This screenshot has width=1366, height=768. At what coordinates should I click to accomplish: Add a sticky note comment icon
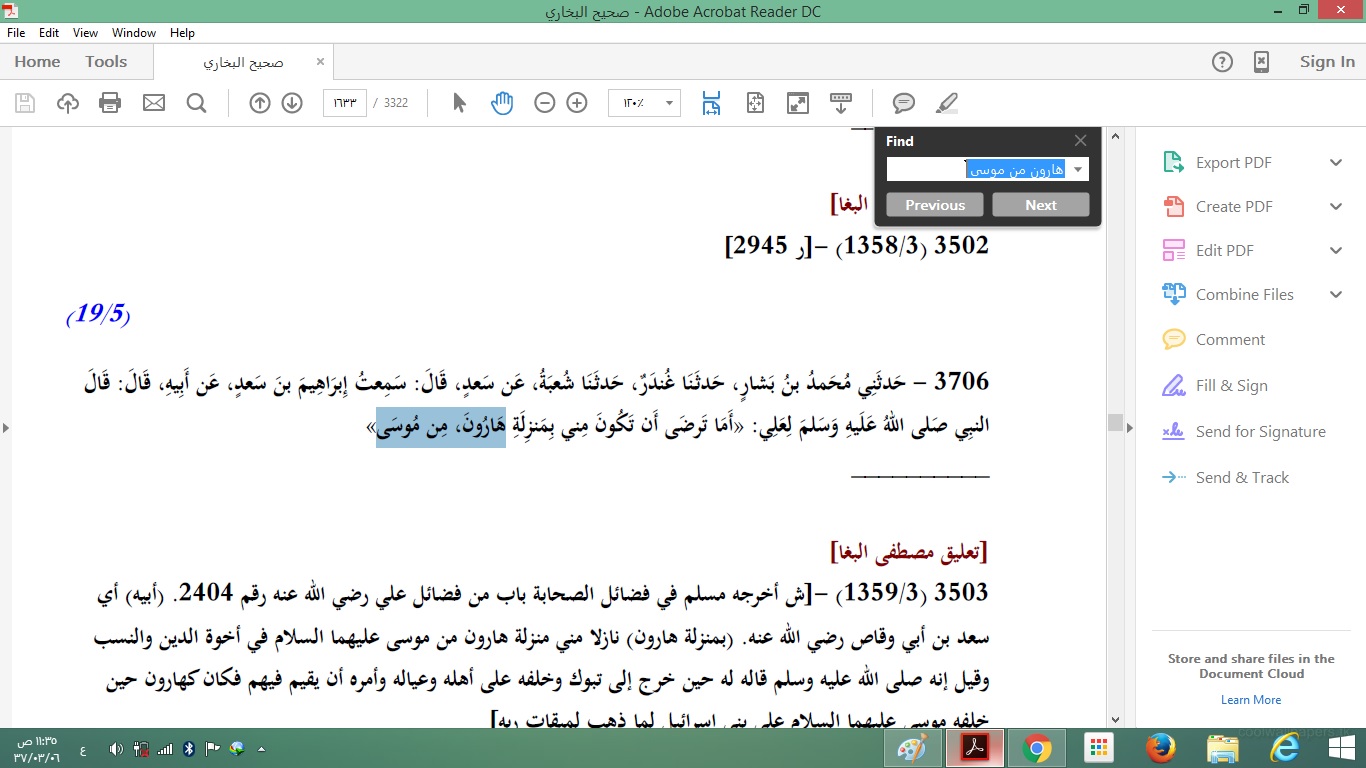[904, 103]
